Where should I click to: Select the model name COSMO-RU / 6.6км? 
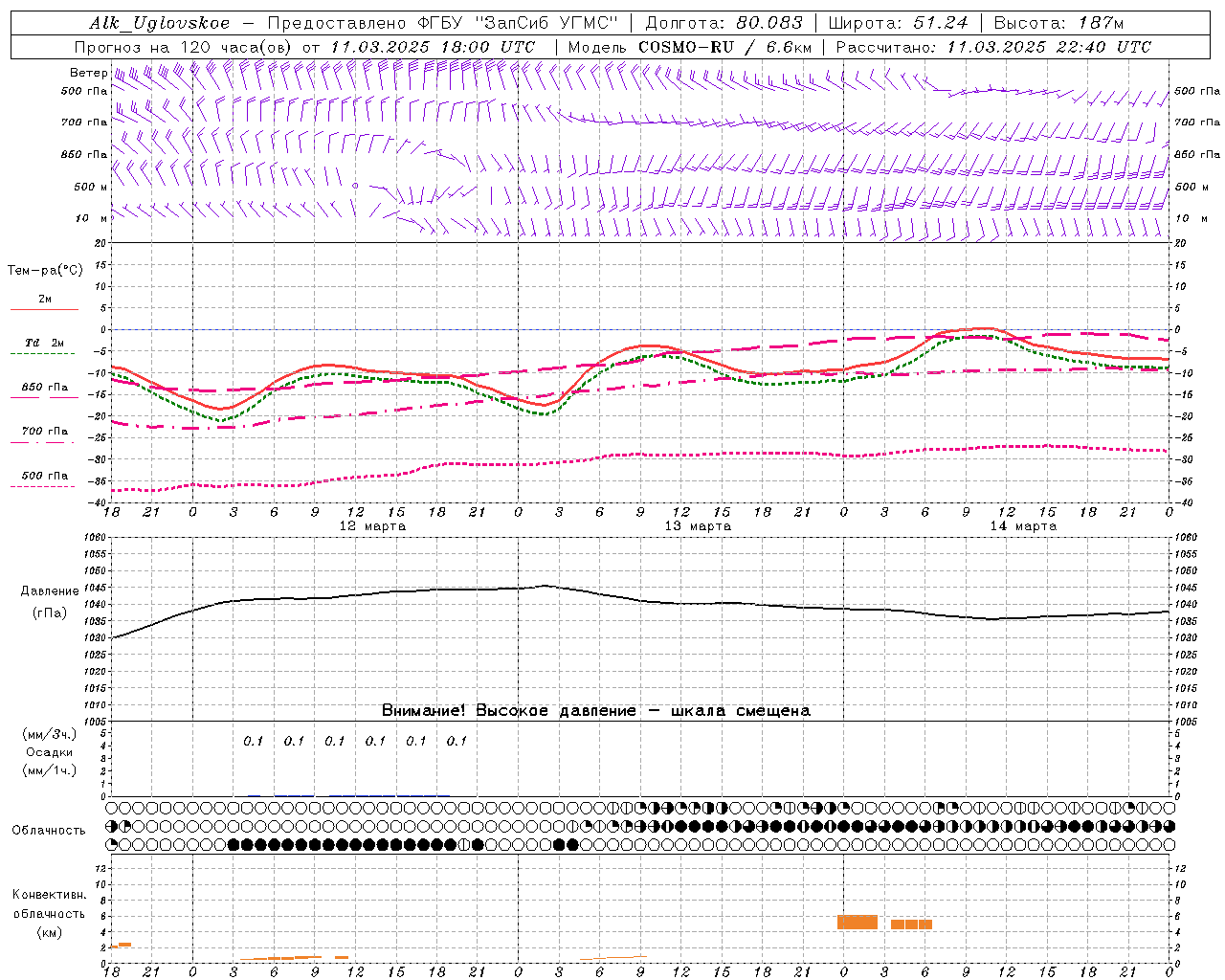click(725, 47)
